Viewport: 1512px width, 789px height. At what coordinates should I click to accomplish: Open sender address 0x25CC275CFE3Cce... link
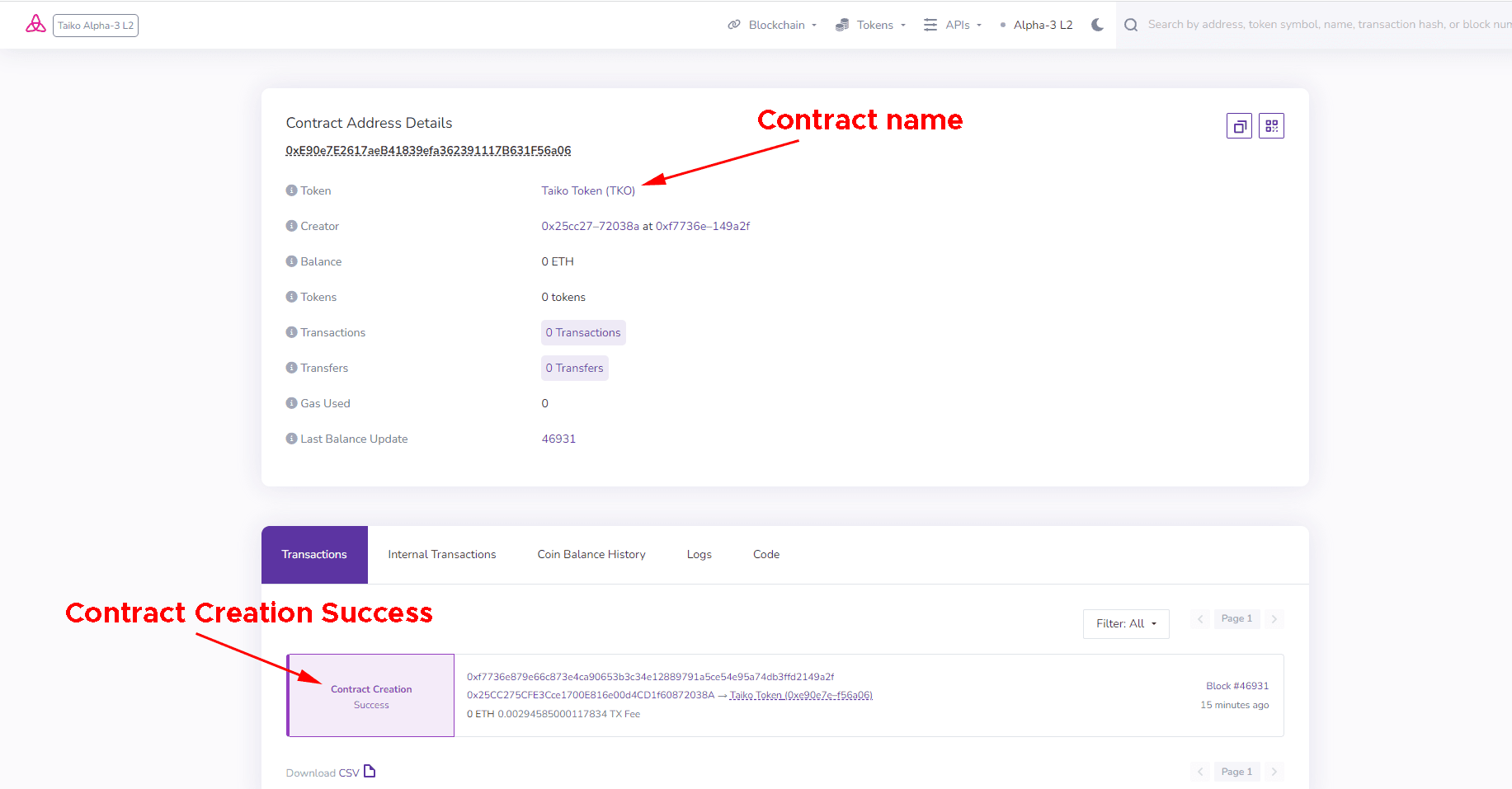click(591, 695)
